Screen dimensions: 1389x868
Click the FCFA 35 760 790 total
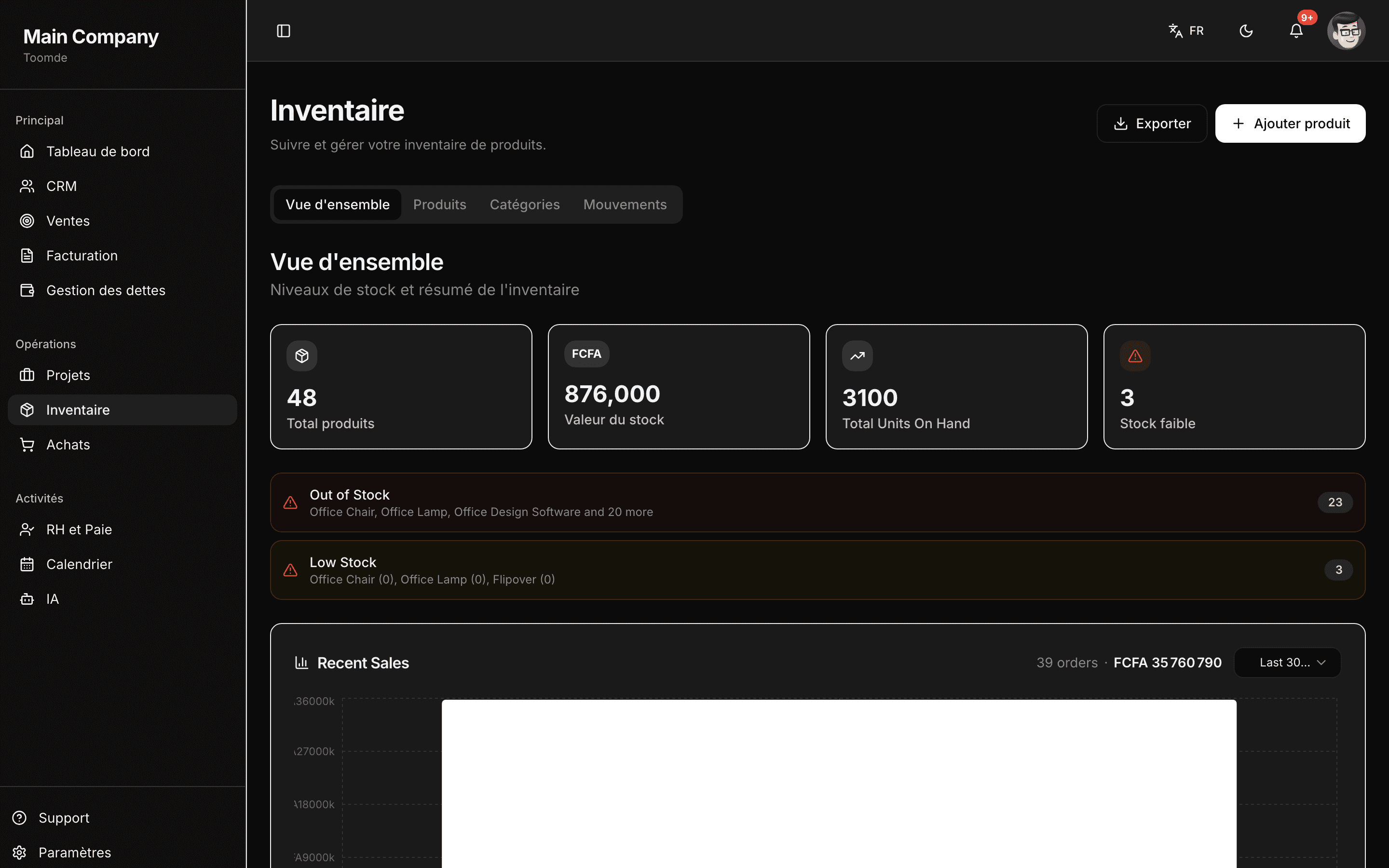1168,663
